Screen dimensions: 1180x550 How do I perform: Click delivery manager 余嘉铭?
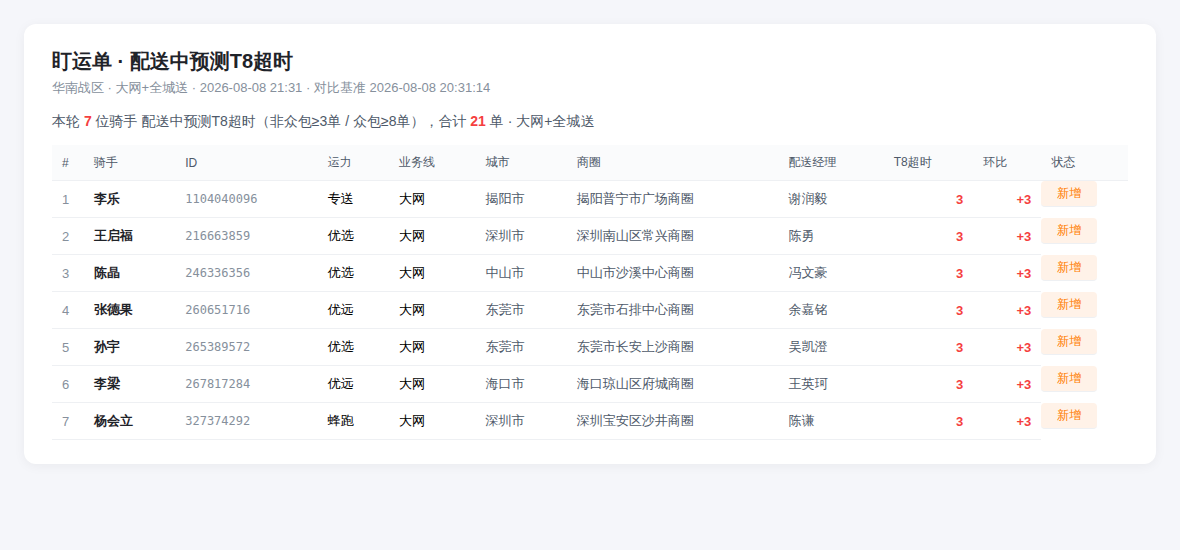(x=807, y=310)
